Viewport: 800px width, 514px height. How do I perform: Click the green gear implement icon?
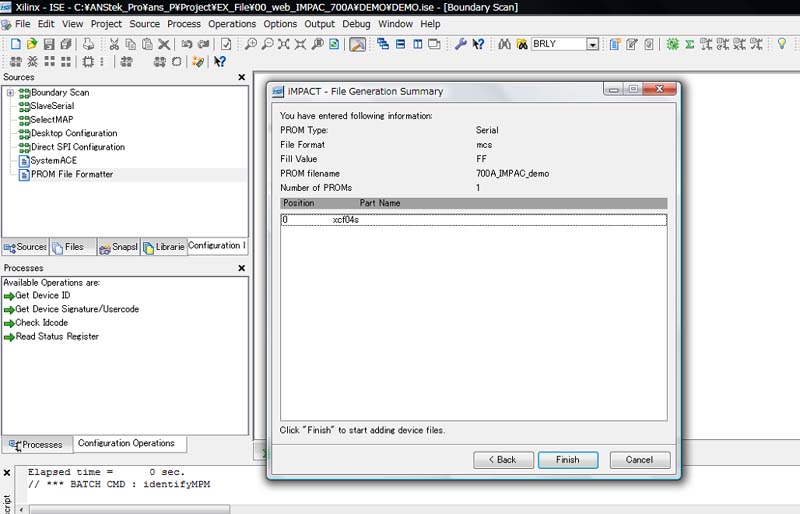pyautogui.click(x=672, y=44)
